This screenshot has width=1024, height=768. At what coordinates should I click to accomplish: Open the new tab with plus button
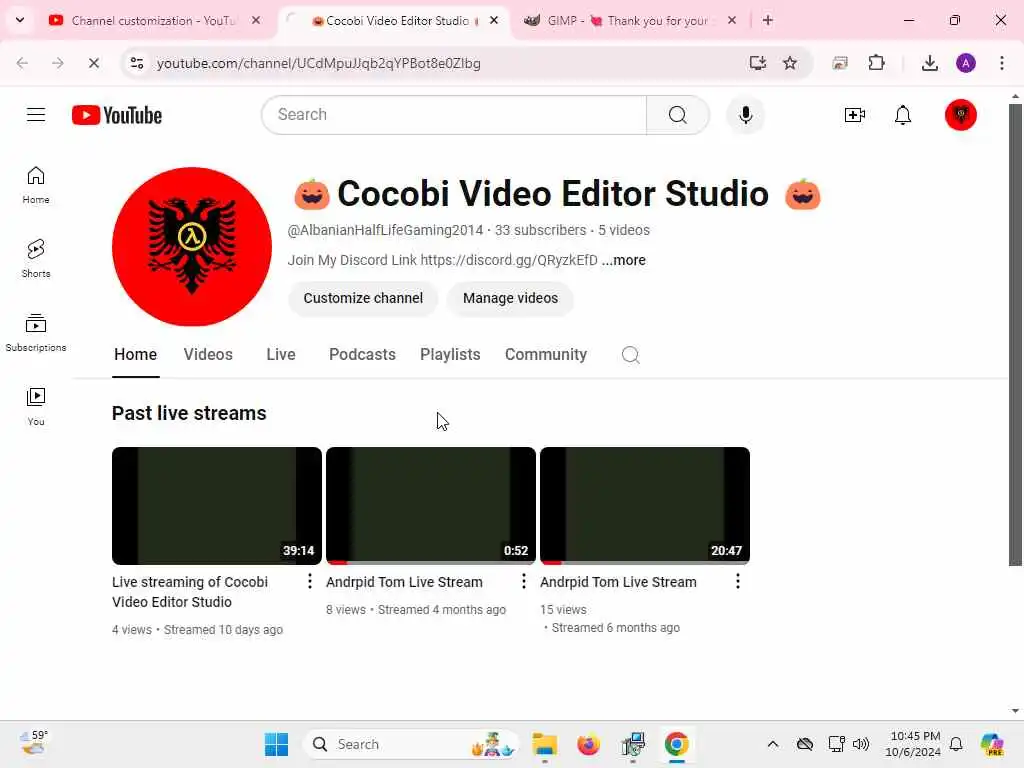[x=767, y=20]
